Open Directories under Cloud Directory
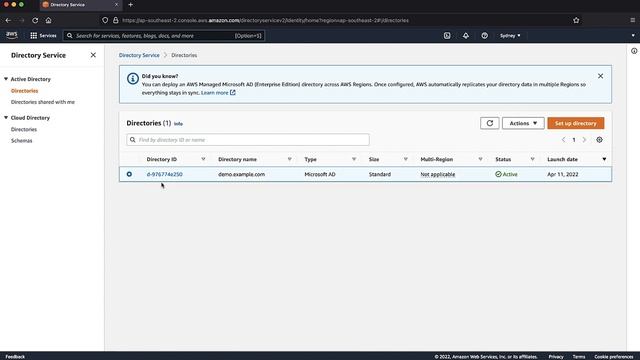 point(24,129)
